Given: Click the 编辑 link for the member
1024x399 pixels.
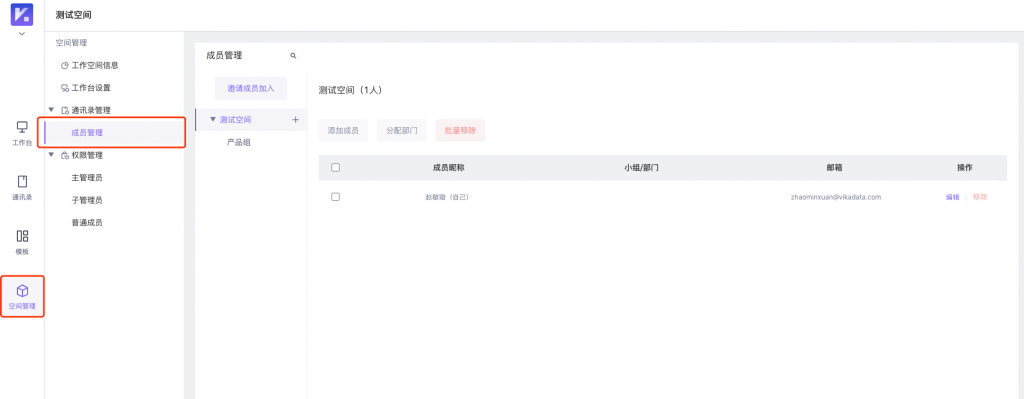Looking at the screenshot, I should (x=953, y=197).
